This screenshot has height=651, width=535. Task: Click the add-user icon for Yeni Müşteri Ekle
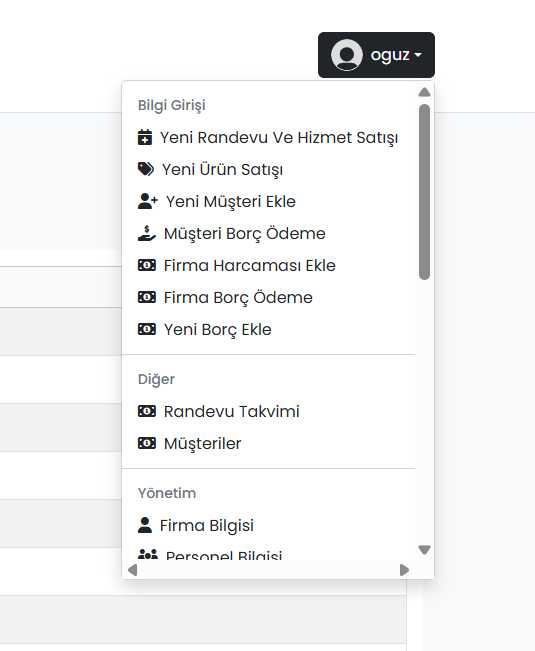[147, 201]
